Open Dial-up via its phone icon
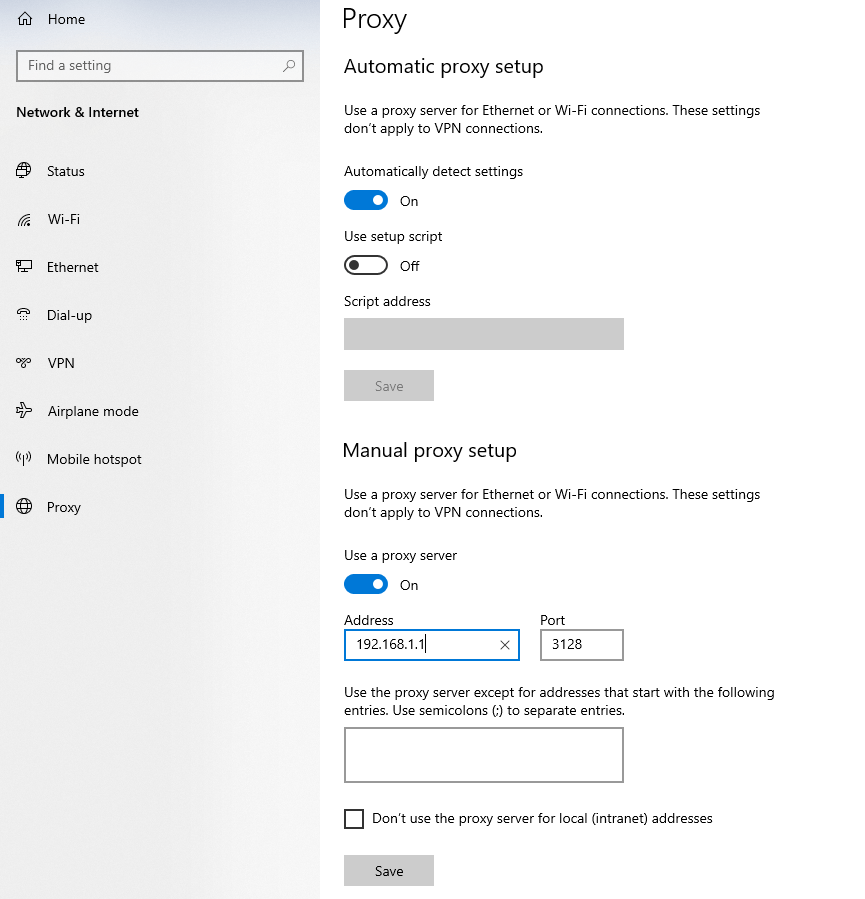Viewport: 865px width, 899px height. tap(24, 315)
